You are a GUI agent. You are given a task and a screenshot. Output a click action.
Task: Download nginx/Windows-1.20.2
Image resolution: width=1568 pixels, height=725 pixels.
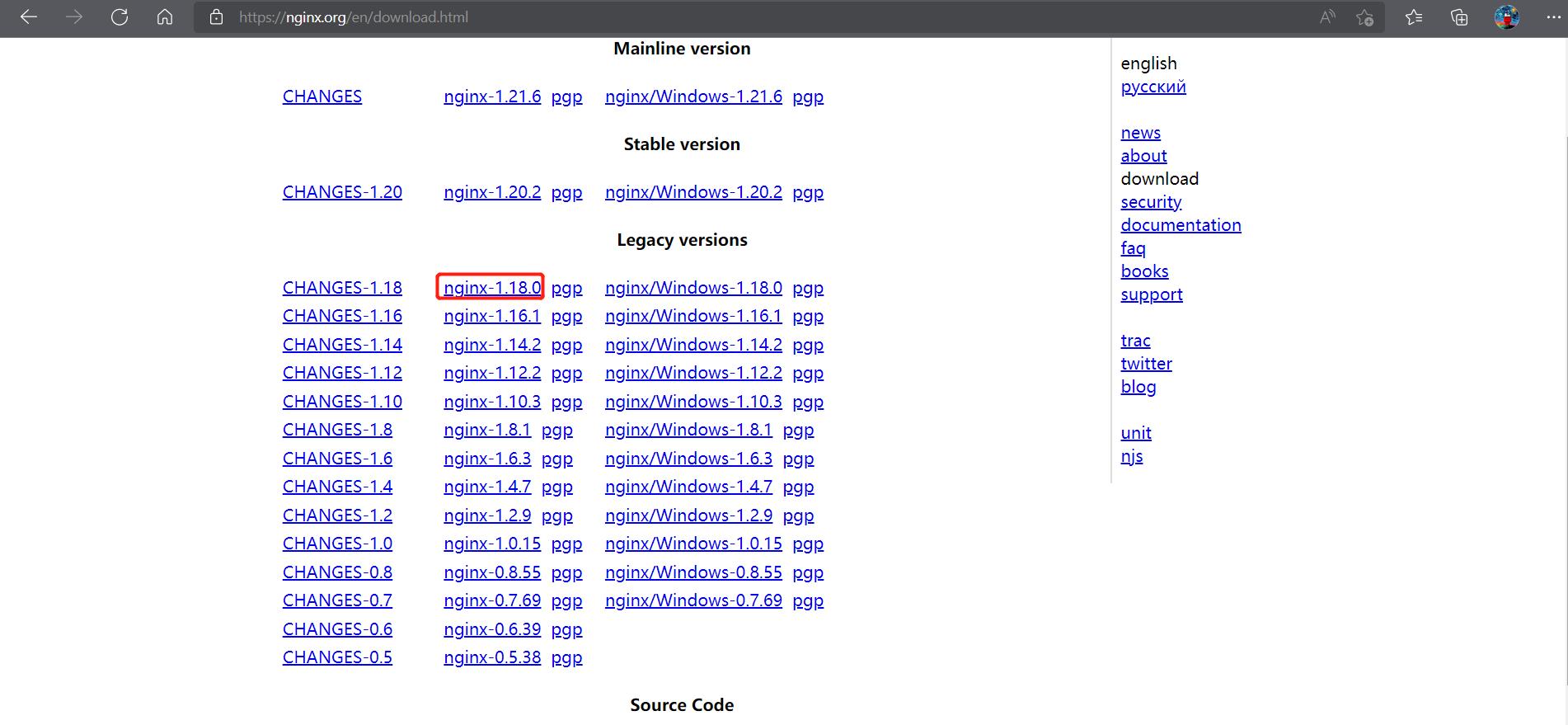693,192
